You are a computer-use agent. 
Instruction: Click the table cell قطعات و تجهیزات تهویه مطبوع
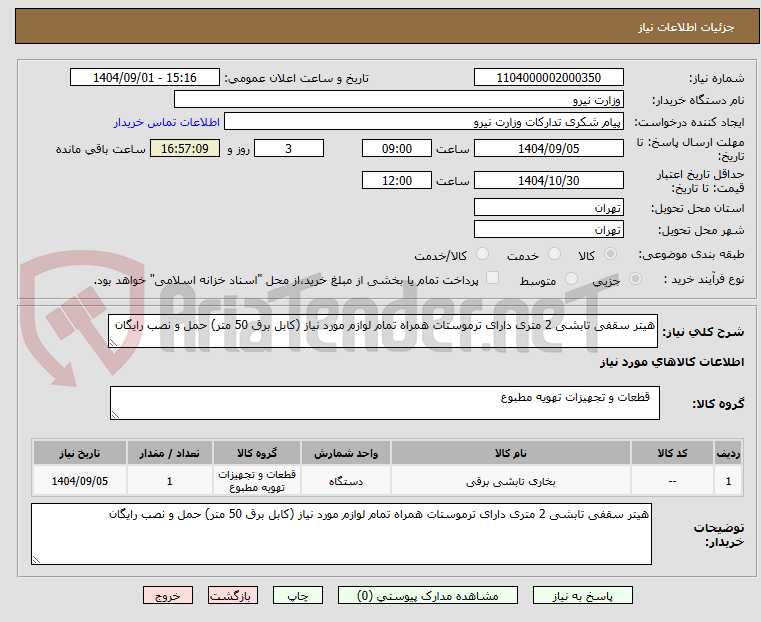(257, 481)
